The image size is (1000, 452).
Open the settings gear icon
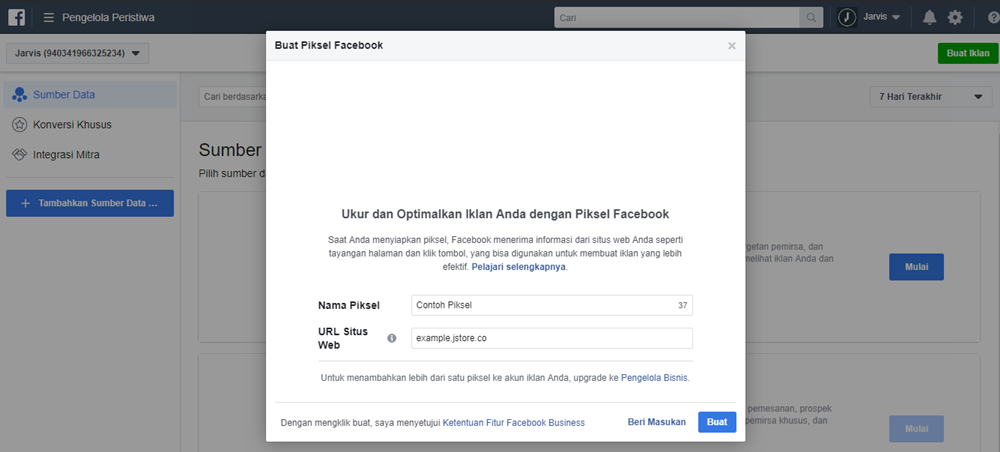(x=955, y=17)
